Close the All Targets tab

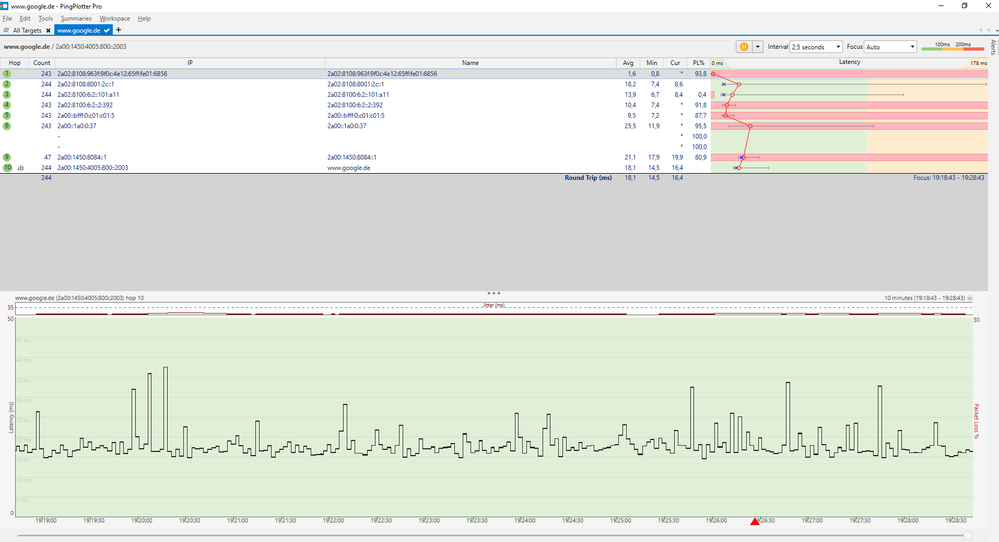tap(48, 31)
